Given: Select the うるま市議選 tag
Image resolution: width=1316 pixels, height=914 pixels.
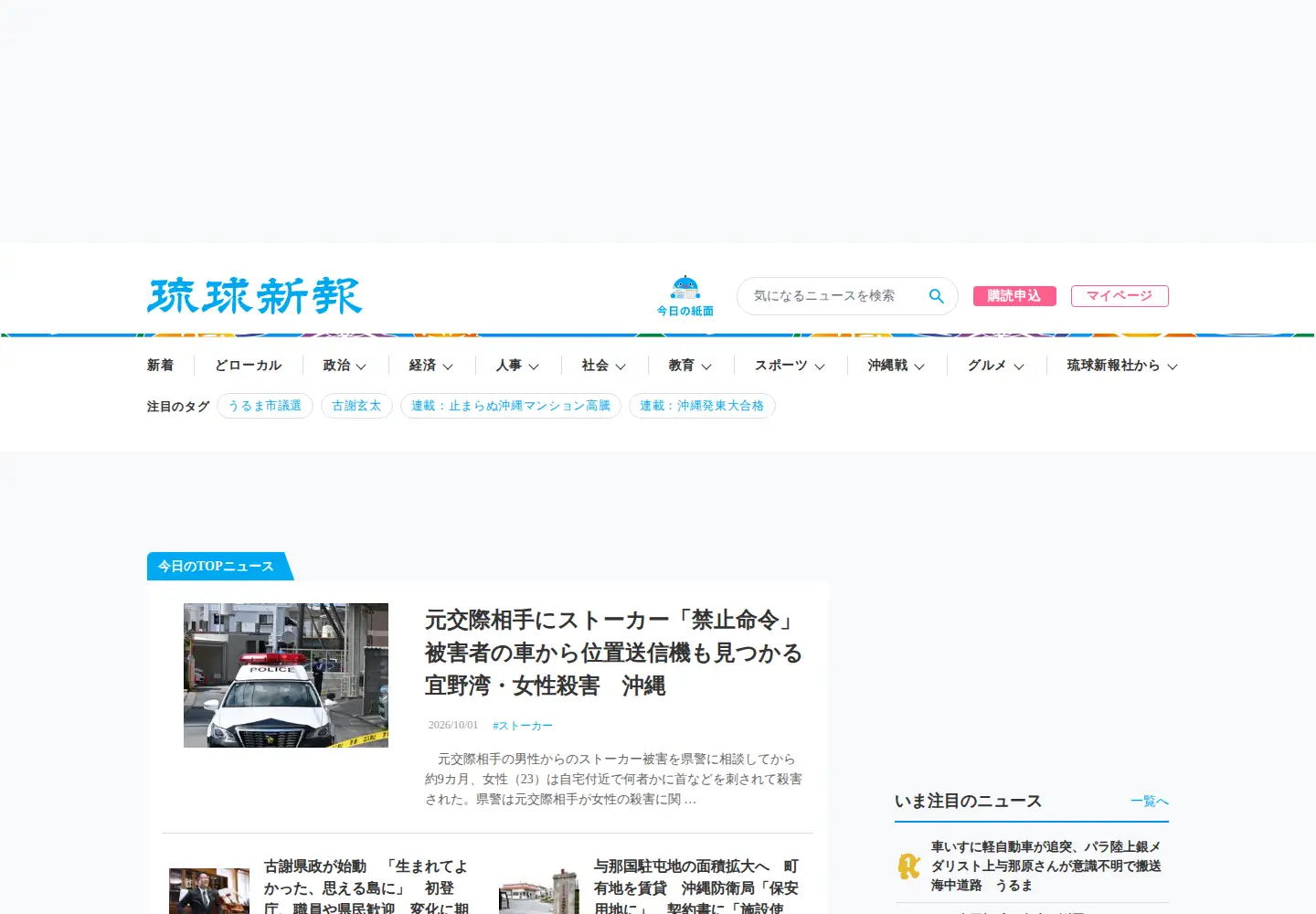Looking at the screenshot, I should [265, 406].
